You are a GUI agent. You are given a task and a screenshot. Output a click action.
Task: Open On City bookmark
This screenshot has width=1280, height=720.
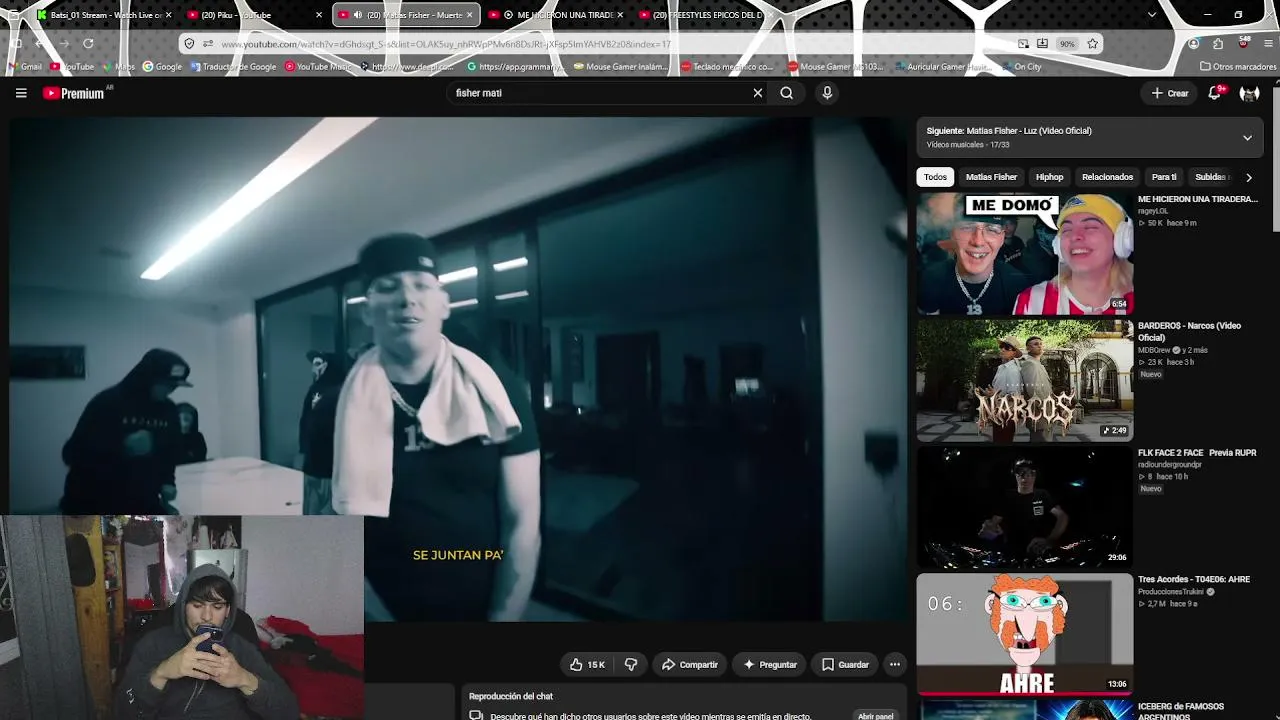click(x=1021, y=67)
